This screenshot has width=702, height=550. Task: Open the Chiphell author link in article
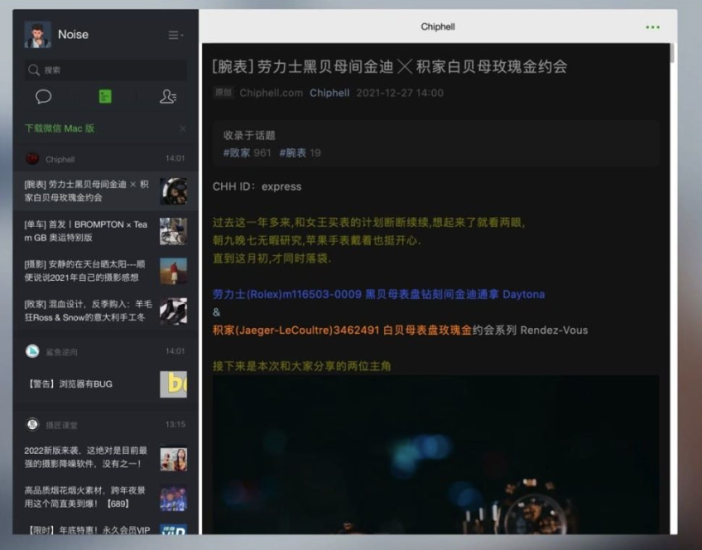pos(329,93)
